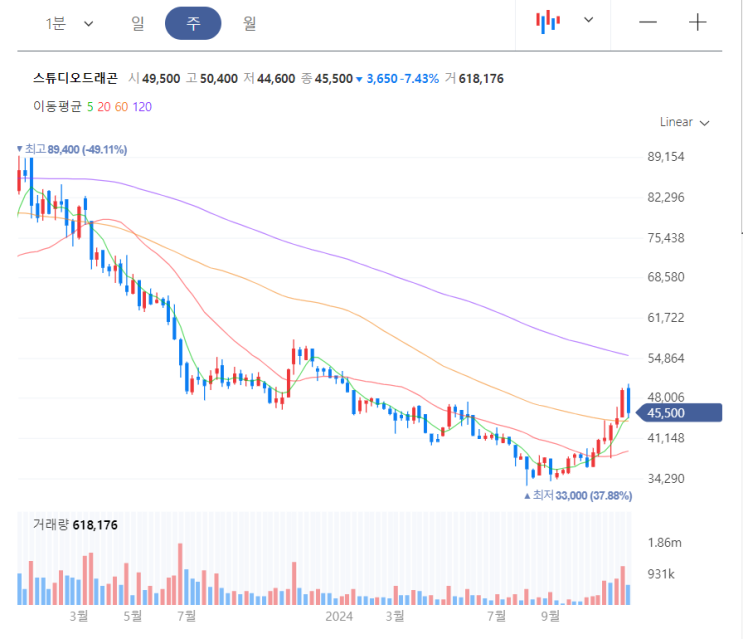Image resolution: width=743 pixels, height=639 pixels.
Task: Click the 고 50,400 high price
Action: click(212, 78)
